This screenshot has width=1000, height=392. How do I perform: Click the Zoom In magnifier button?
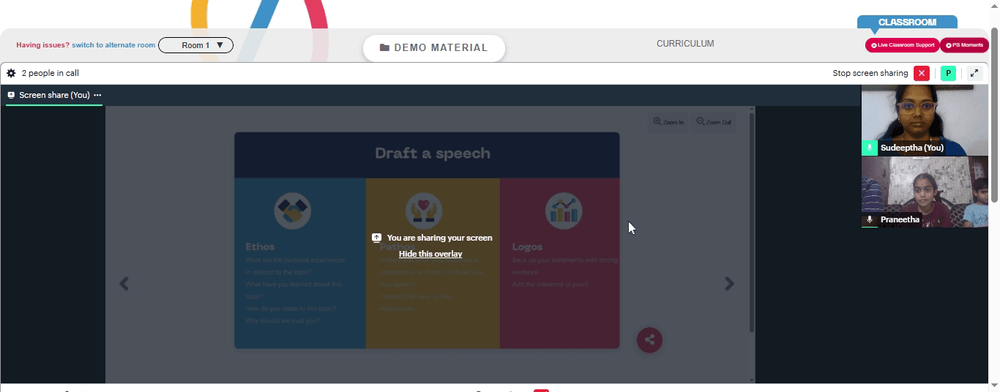(x=668, y=122)
